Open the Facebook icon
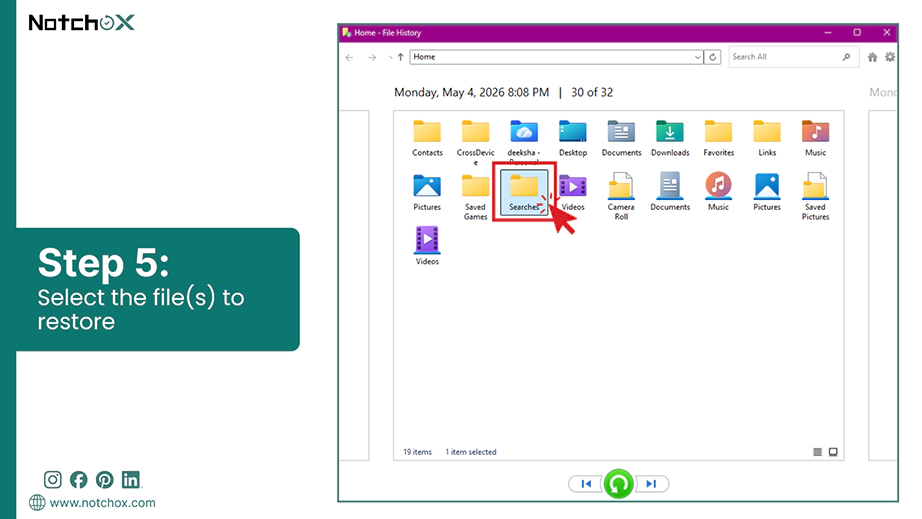The image size is (922, 519). tap(78, 480)
